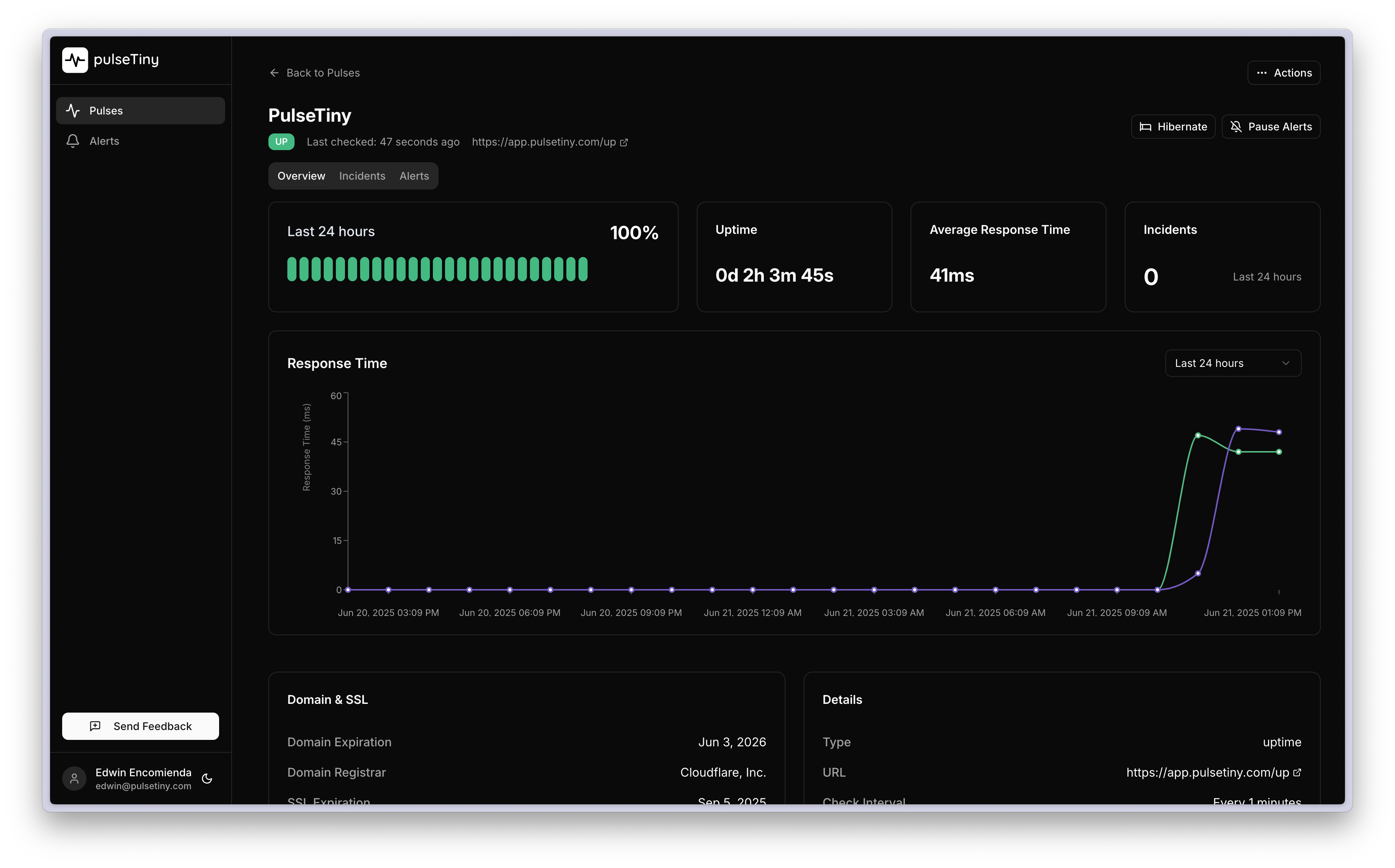
Task: Click the purple line peak data point
Action: [x=1238, y=429]
